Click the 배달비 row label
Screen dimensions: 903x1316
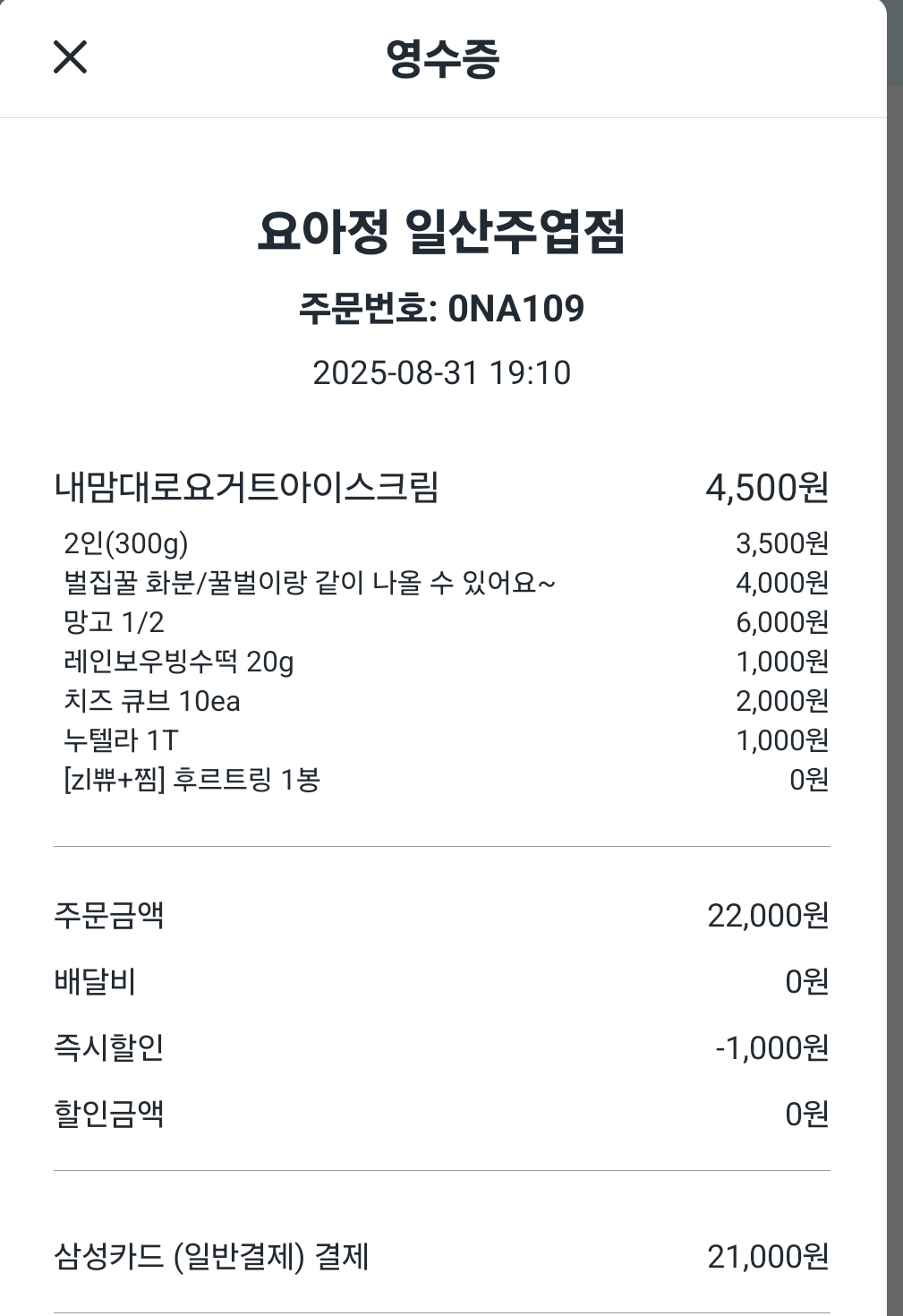pos(95,982)
